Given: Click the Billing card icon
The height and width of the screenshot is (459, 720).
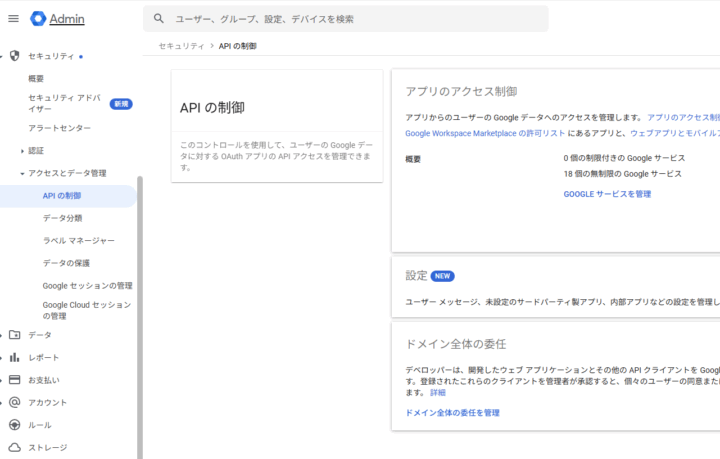Looking at the screenshot, I should pos(15,380).
